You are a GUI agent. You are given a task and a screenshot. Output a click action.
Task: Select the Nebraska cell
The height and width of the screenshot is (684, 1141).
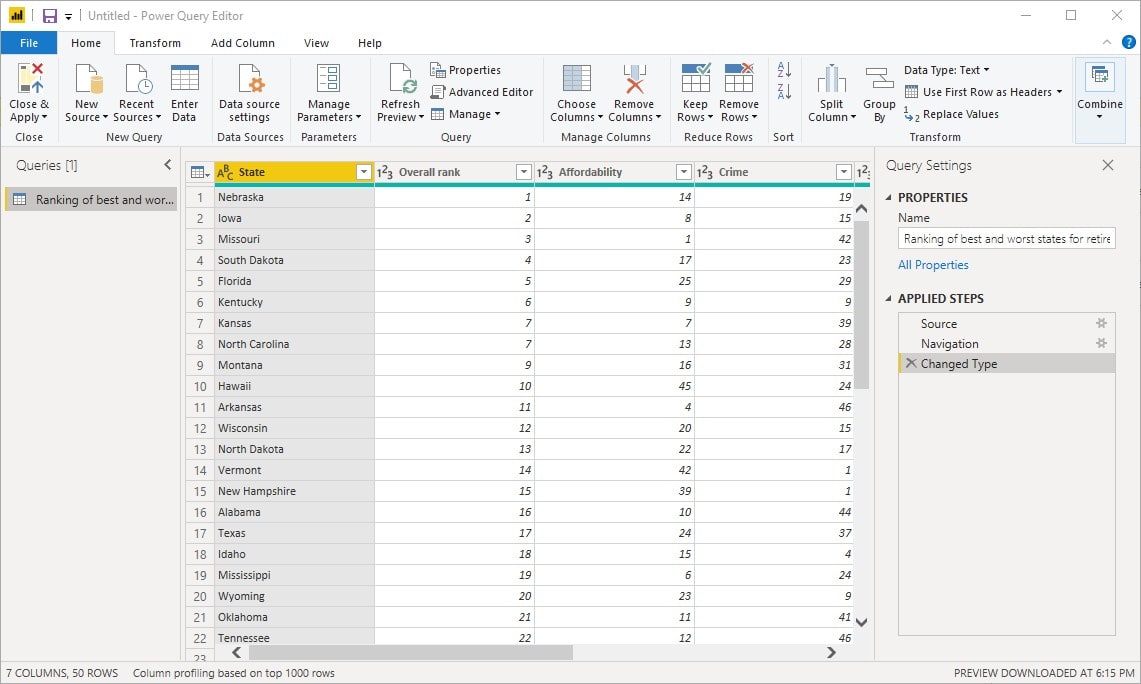click(x=295, y=197)
